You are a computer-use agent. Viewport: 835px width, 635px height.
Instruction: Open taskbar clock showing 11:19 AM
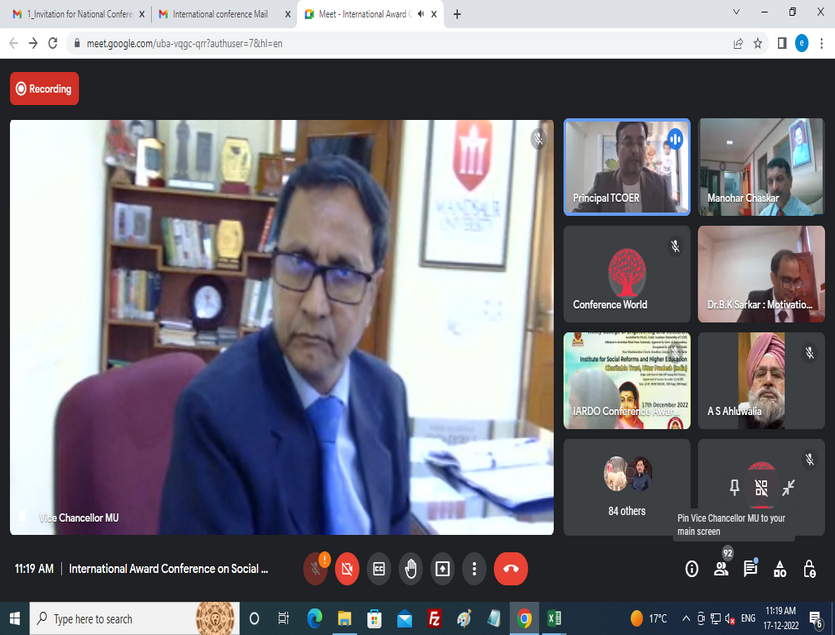pos(781,618)
